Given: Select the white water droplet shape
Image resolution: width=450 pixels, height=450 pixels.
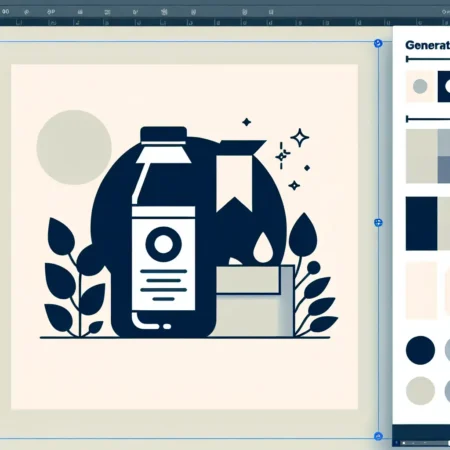Looking at the screenshot, I should 263,247.
